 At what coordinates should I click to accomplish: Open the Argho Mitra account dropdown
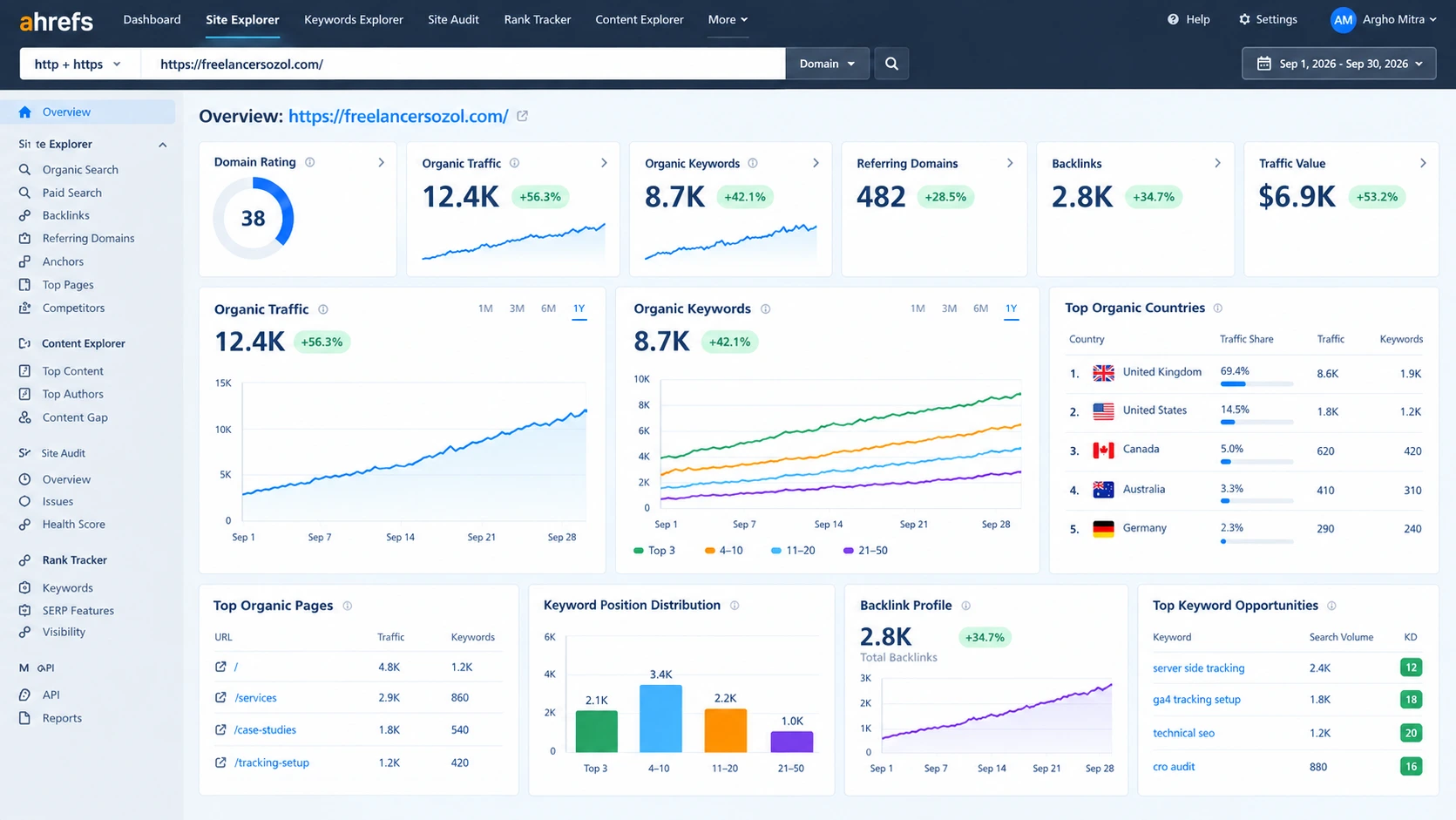[x=1399, y=19]
